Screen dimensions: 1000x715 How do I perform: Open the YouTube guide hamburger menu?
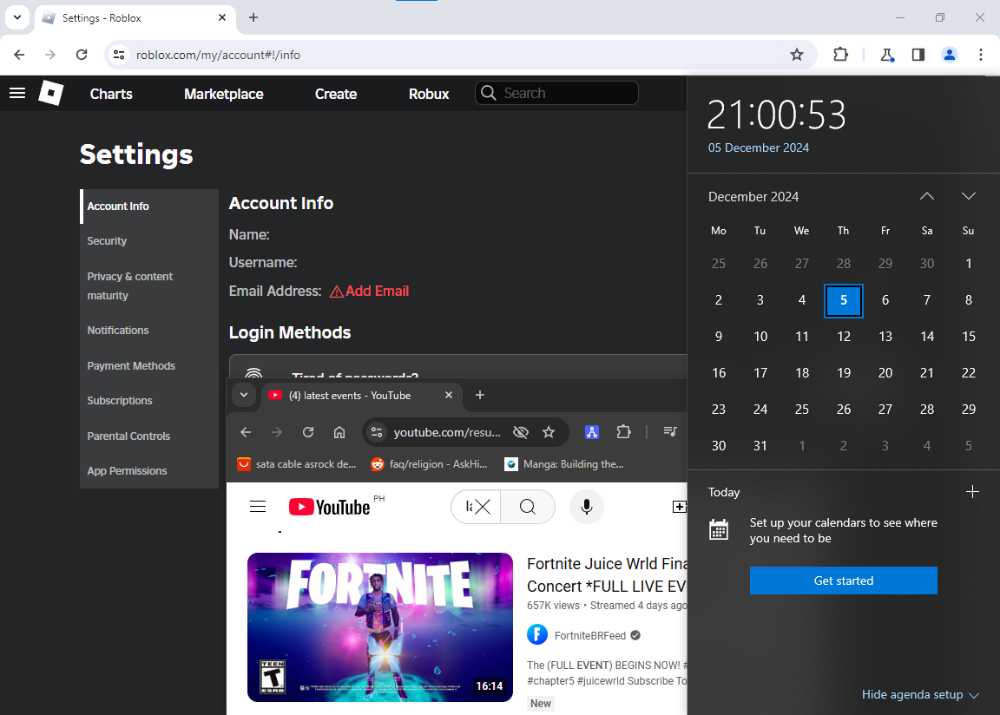pyautogui.click(x=258, y=507)
